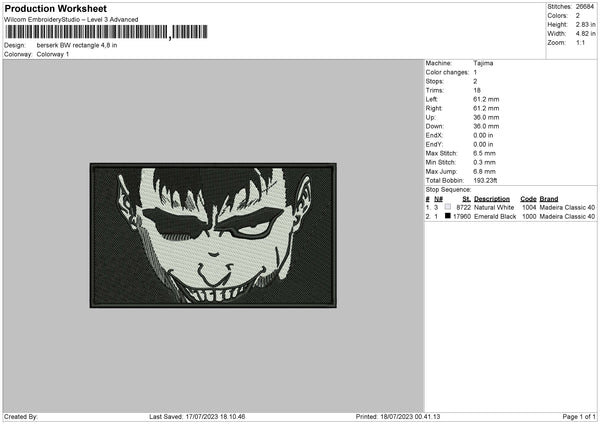This screenshot has height=424, width=600.
Task: Click the 'Design:' label
Action: [15, 45]
